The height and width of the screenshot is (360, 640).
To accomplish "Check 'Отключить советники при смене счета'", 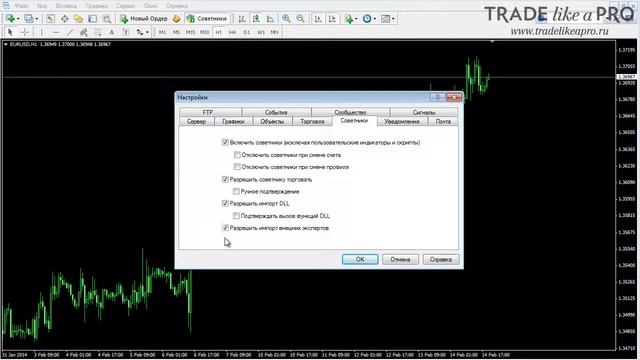I will click(x=237, y=155).
